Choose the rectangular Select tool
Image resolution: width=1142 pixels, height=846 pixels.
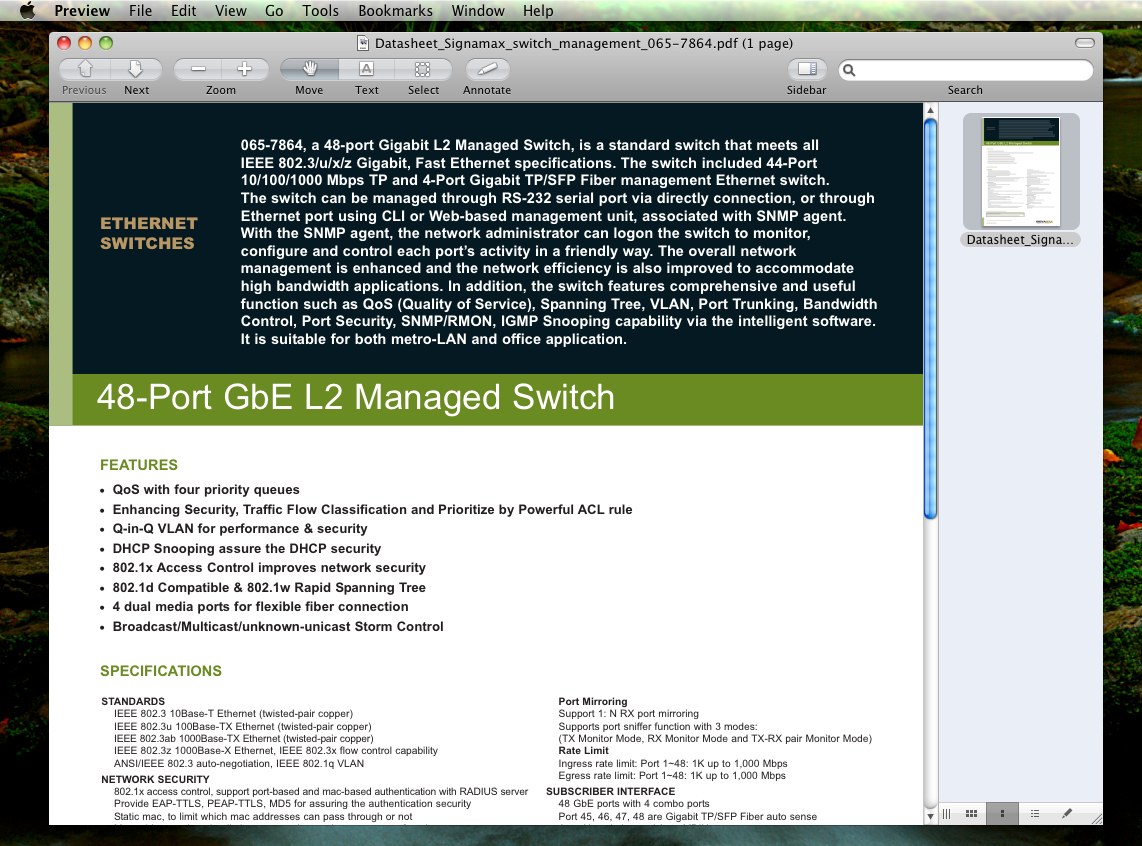tap(423, 69)
